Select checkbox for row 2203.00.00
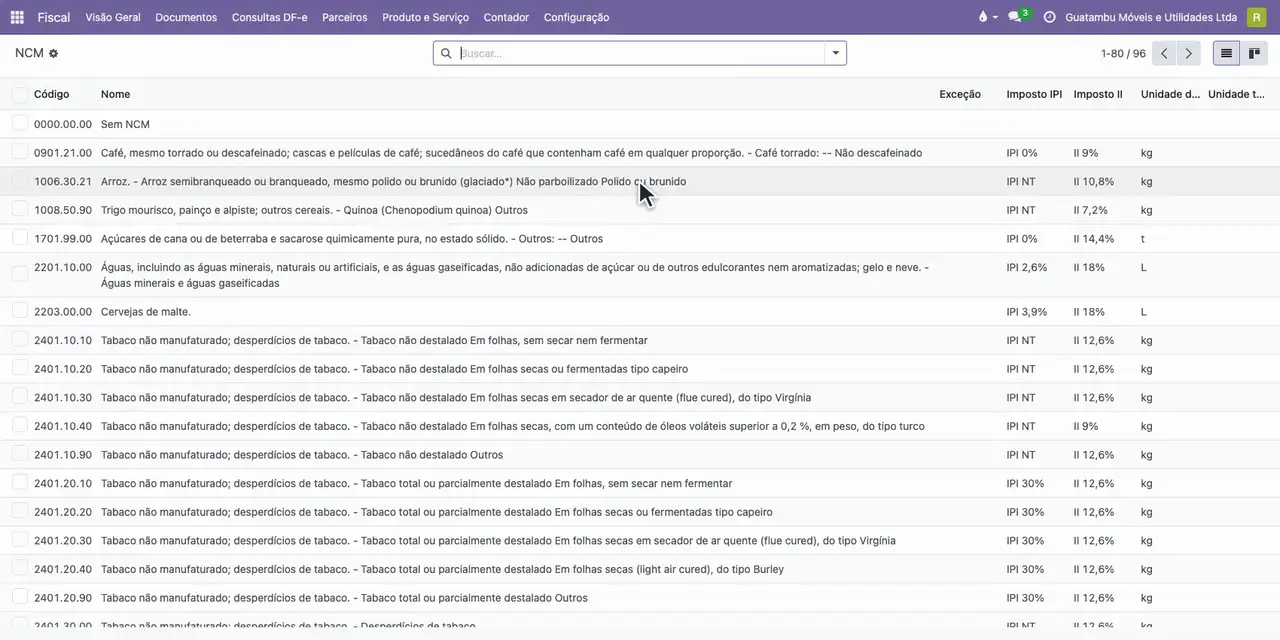This screenshot has width=1280, height=640. 20,311
